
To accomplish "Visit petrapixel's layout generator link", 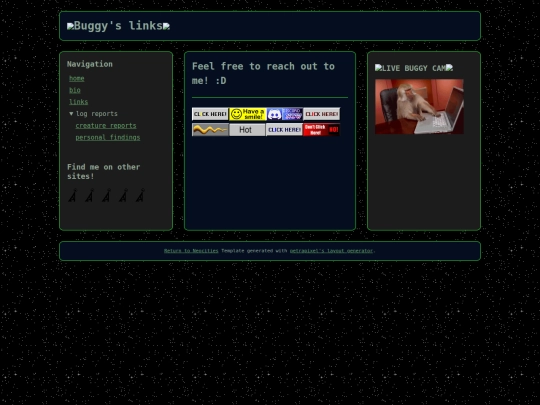I will [331, 251].
